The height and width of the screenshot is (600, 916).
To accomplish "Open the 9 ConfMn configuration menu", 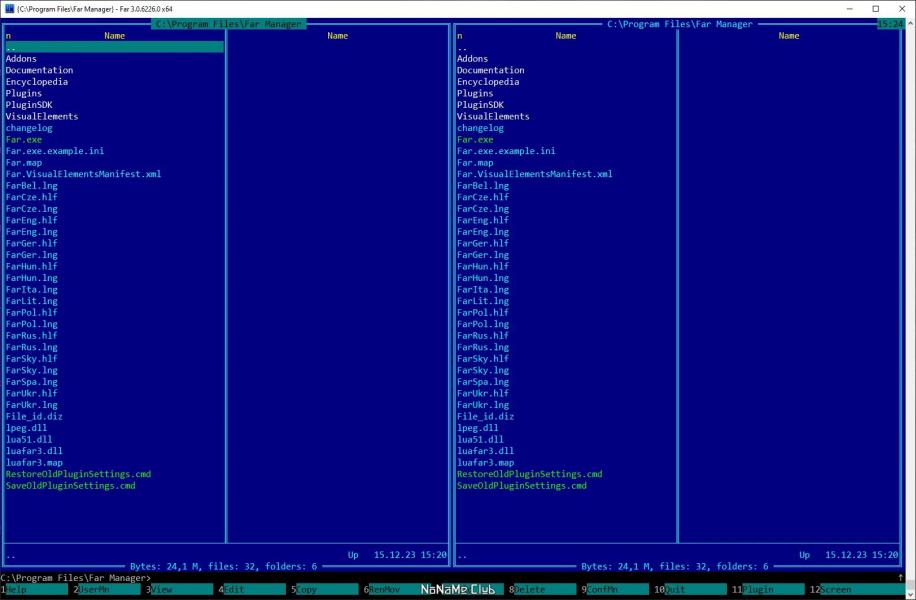I will [615, 589].
